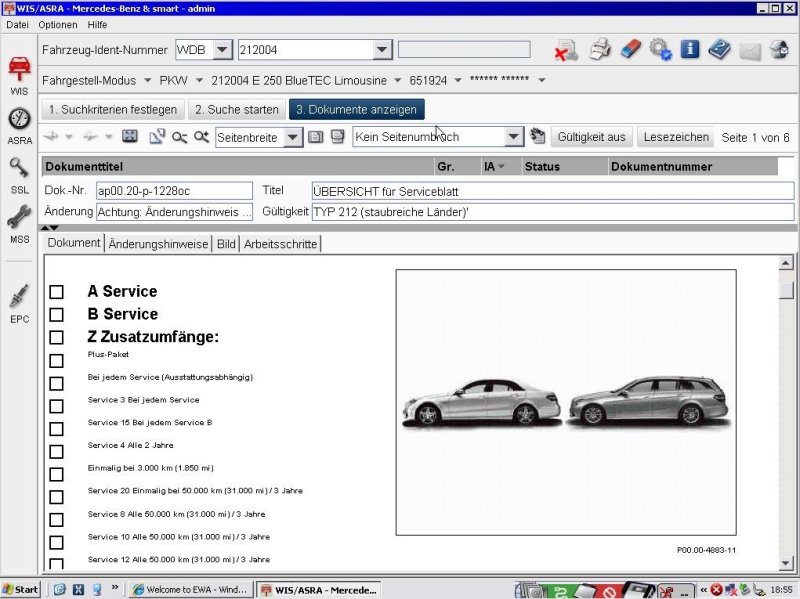800x599 pixels.
Task: Open the Windows Start button
Action: (20, 590)
